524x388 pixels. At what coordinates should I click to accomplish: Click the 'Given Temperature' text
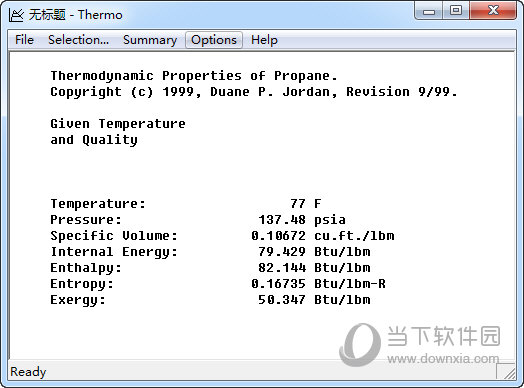click(118, 124)
